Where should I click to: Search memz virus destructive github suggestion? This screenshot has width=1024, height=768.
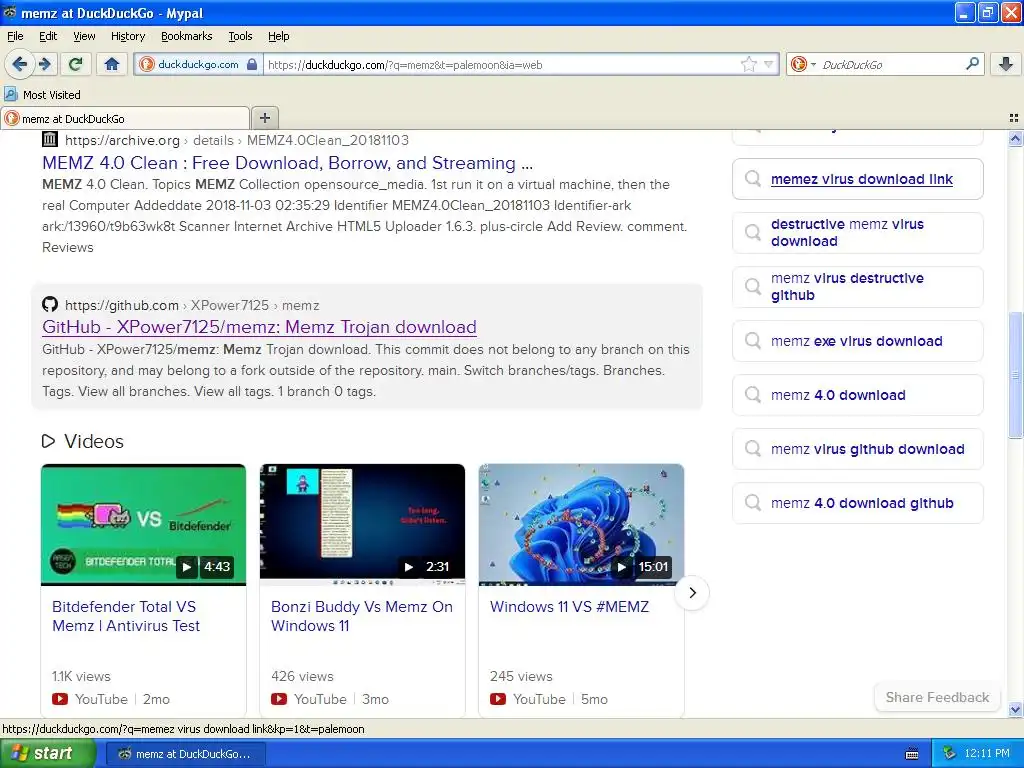click(857, 287)
